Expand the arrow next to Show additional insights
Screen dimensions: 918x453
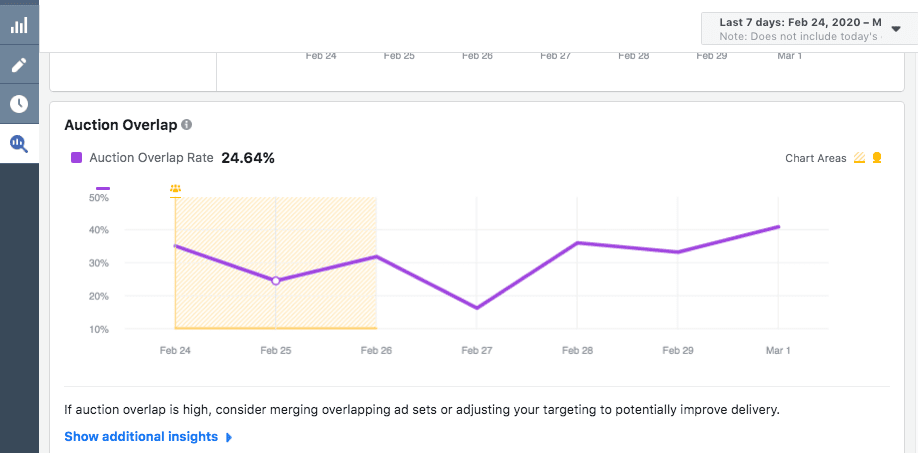pos(229,437)
